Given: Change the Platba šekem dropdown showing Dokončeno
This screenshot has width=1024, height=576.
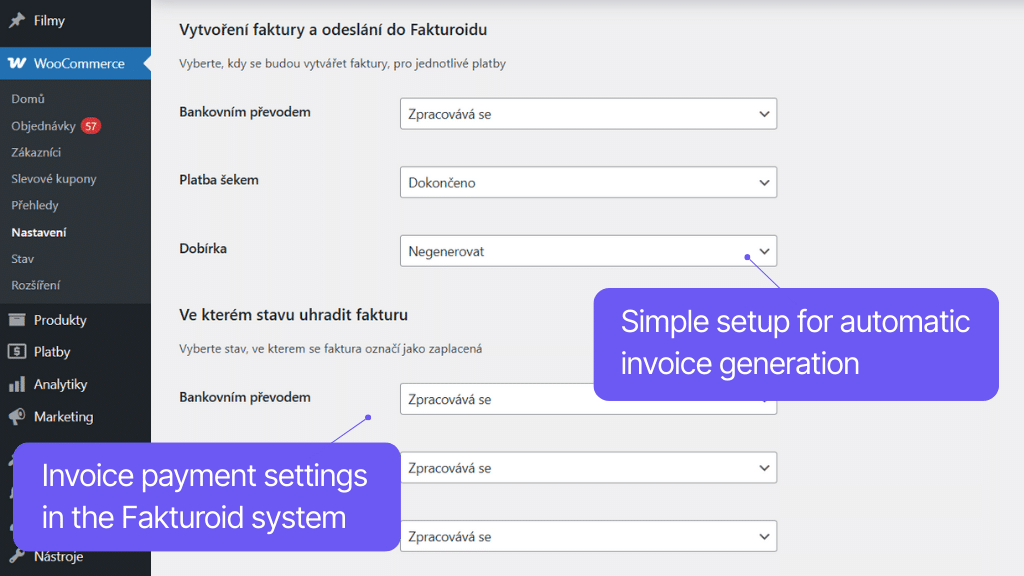Looking at the screenshot, I should 588,182.
